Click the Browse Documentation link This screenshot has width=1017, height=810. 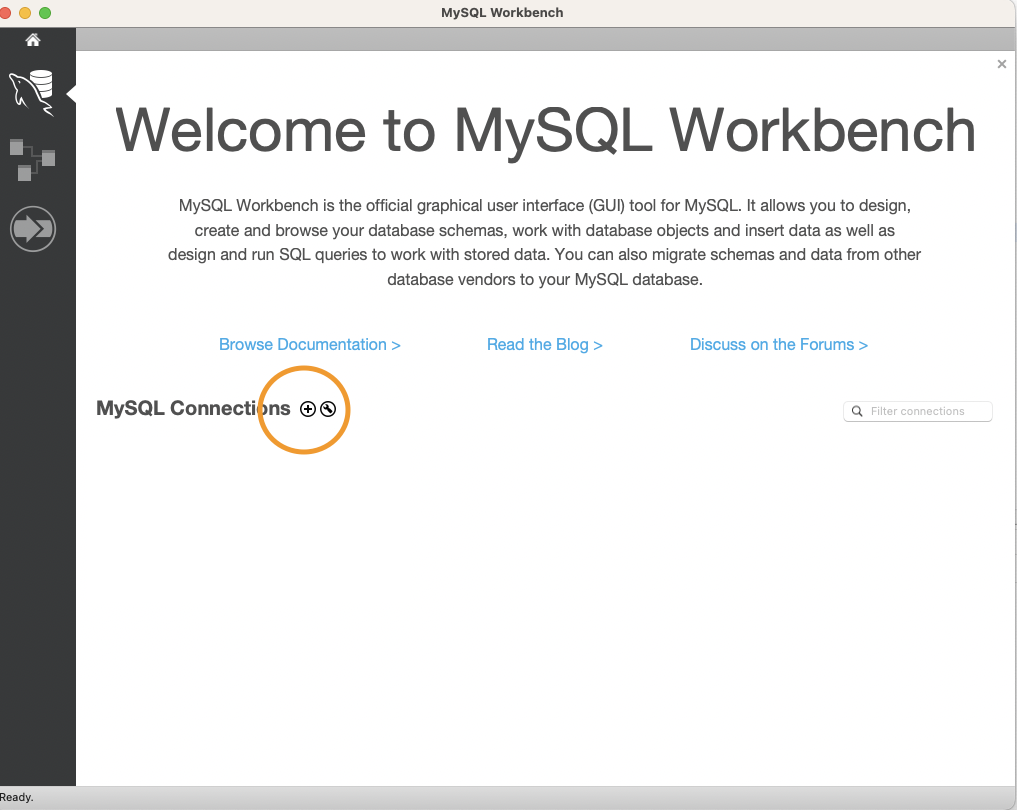pyautogui.click(x=309, y=344)
